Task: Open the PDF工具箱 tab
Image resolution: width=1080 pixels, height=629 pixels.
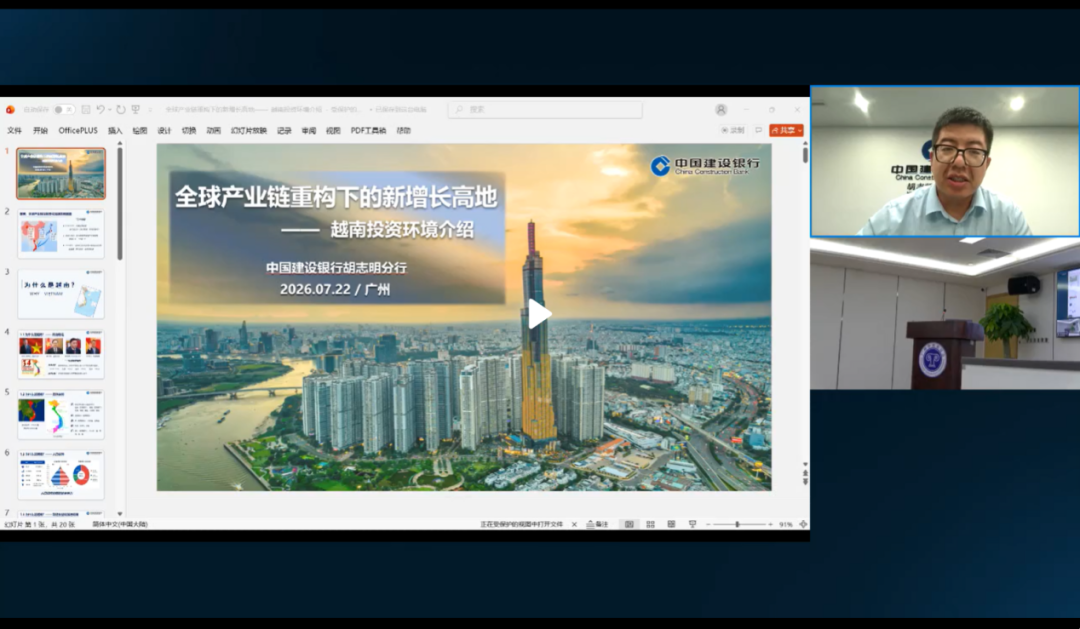Action: pyautogui.click(x=368, y=130)
